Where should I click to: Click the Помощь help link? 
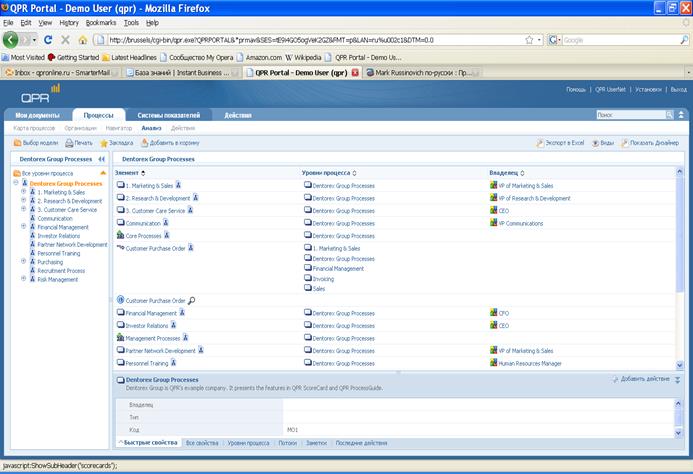tap(576, 89)
